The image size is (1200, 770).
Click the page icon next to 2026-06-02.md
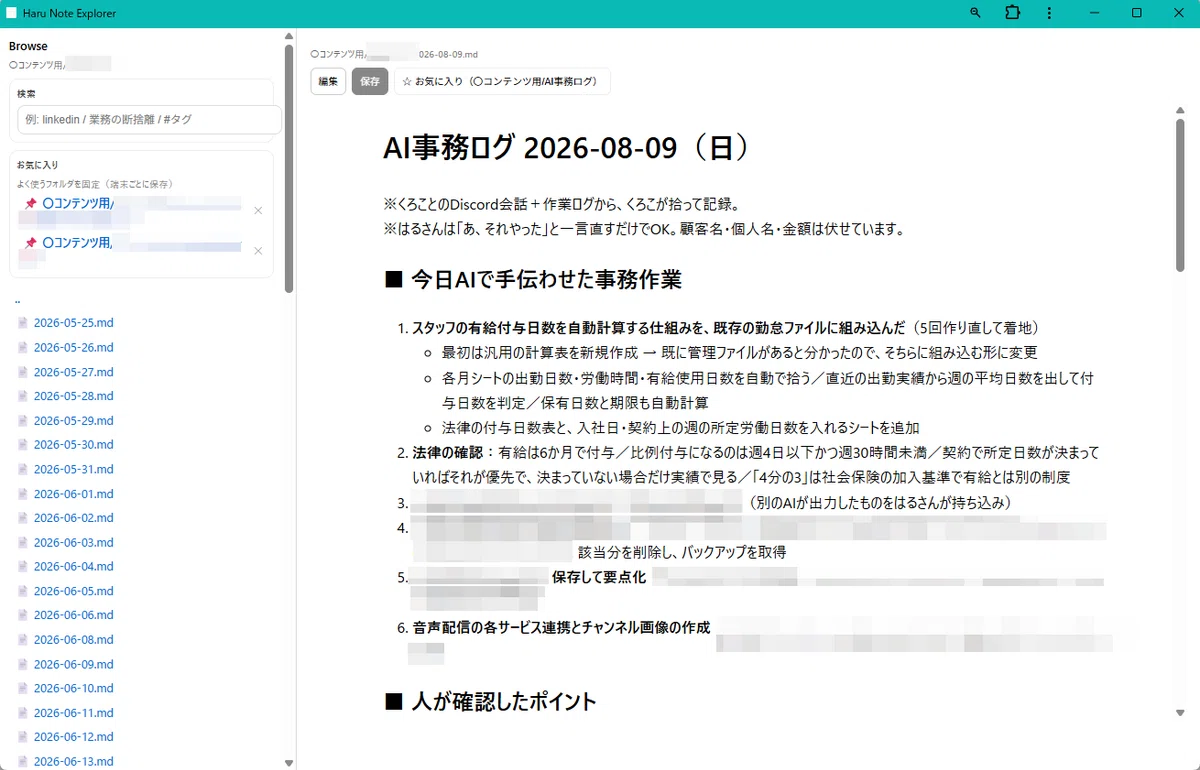(23, 518)
